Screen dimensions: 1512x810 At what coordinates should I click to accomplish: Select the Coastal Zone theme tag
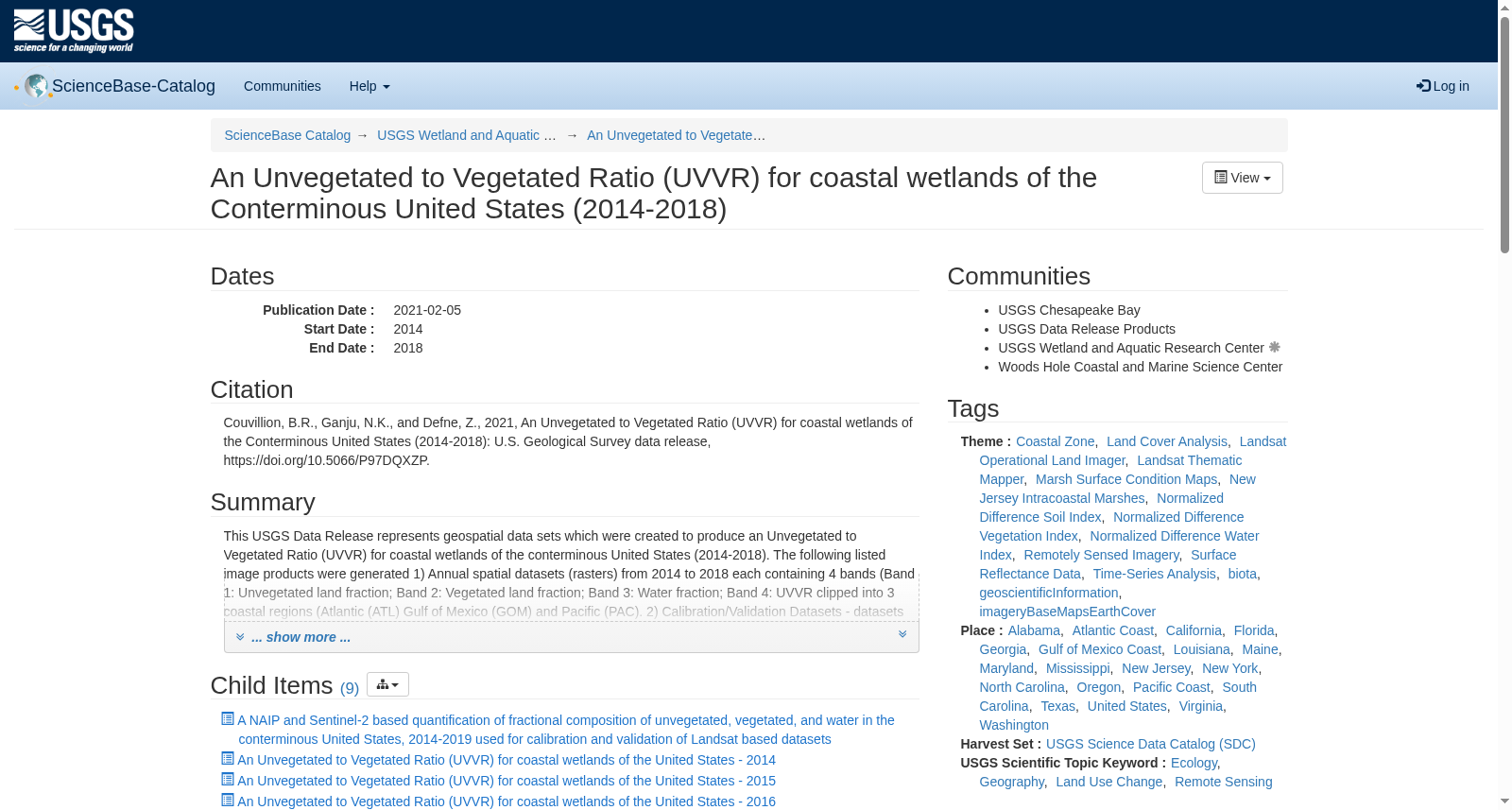[x=1055, y=441]
